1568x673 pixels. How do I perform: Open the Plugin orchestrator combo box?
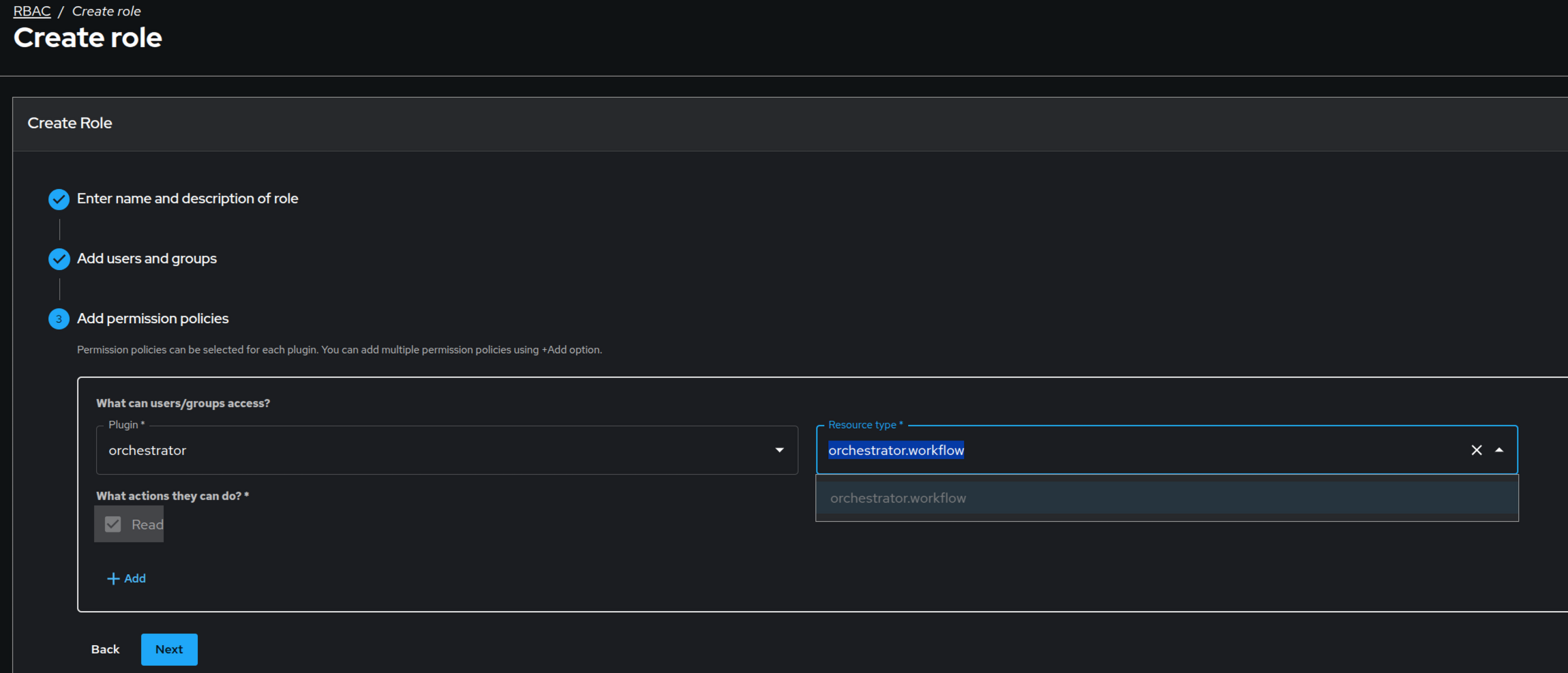[436, 450]
